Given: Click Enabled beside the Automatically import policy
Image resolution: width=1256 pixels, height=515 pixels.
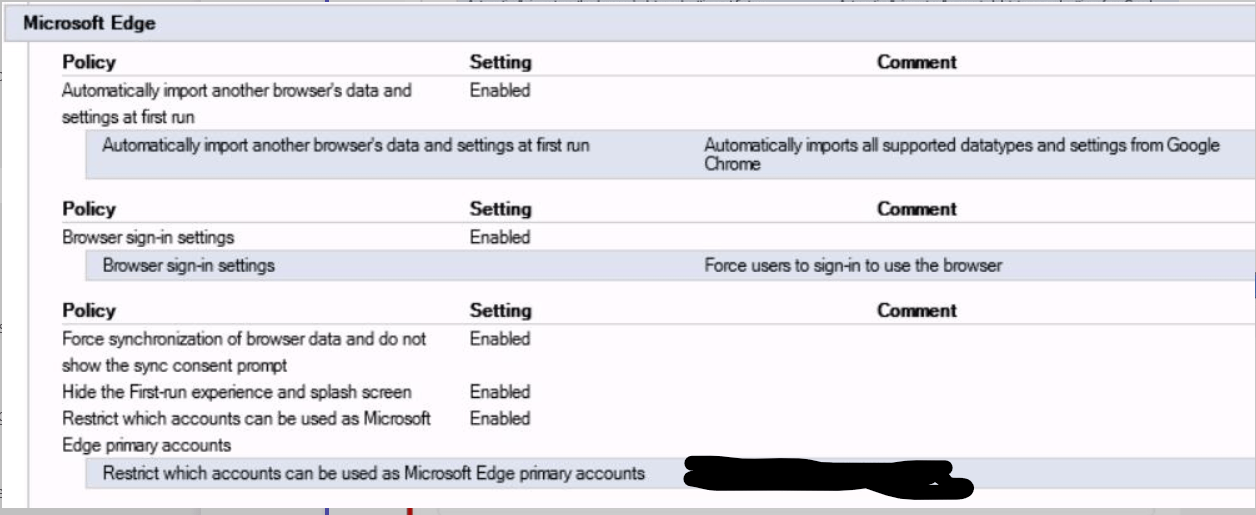Looking at the screenshot, I should click(500, 91).
